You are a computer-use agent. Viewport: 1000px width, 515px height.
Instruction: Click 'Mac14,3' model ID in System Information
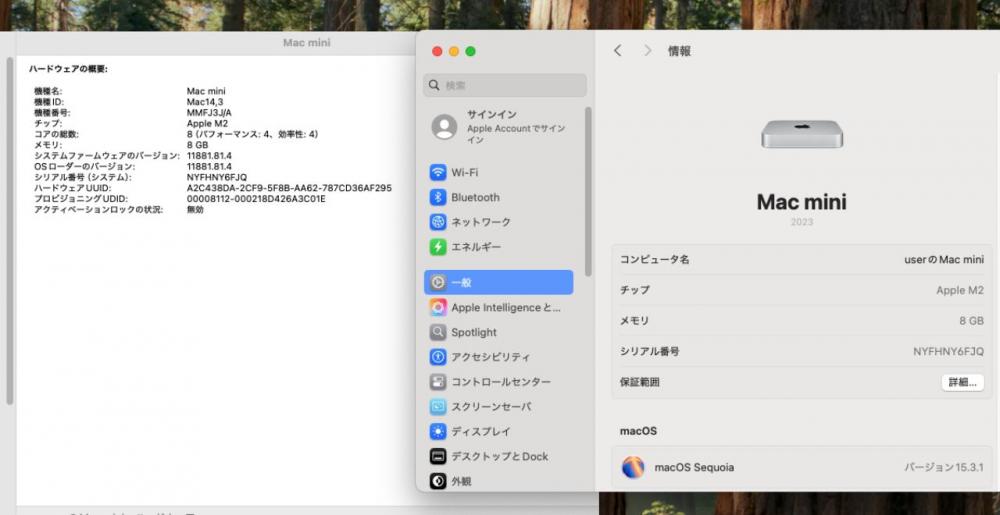pos(205,102)
